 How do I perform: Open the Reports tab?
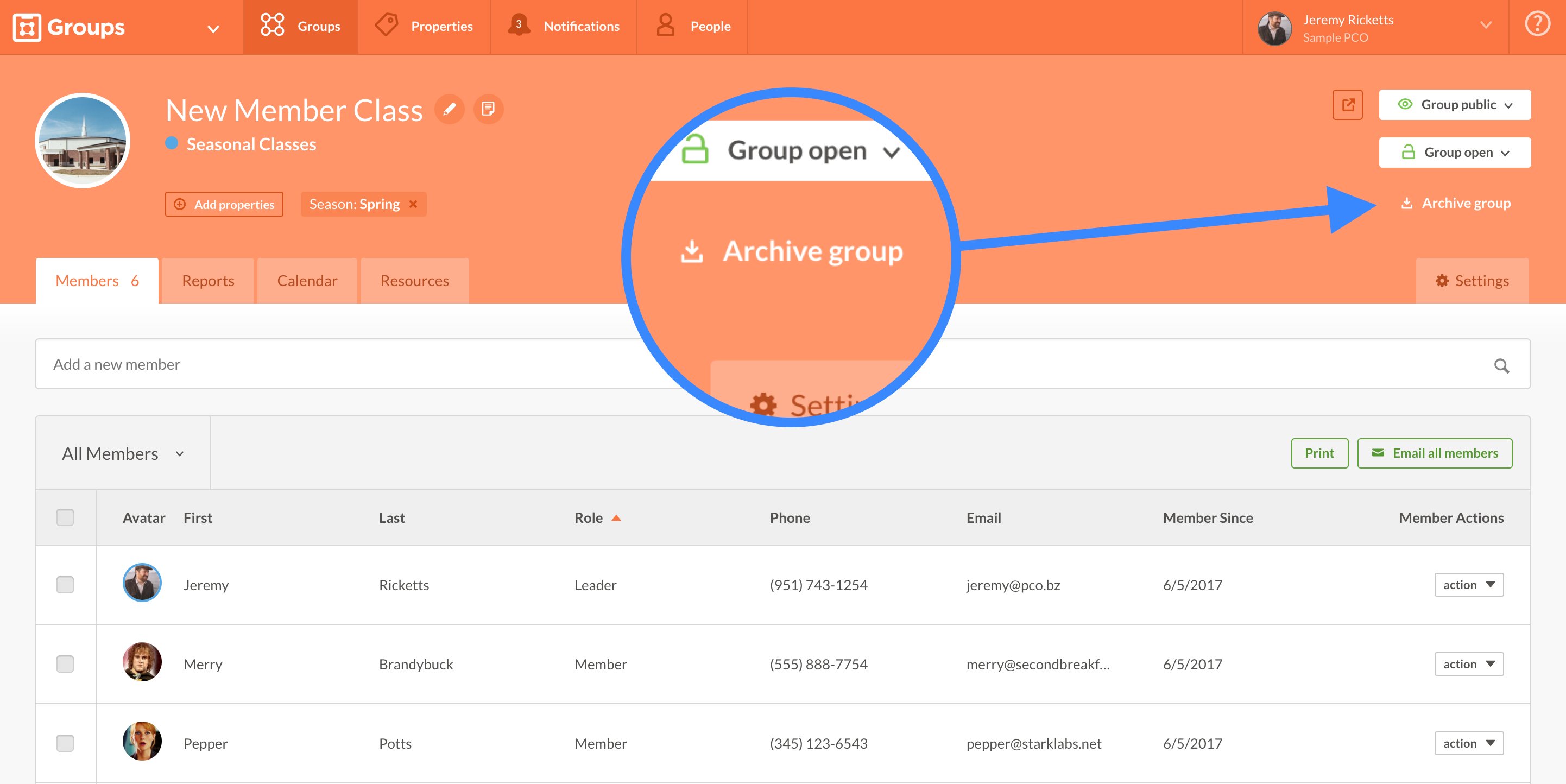tap(207, 280)
